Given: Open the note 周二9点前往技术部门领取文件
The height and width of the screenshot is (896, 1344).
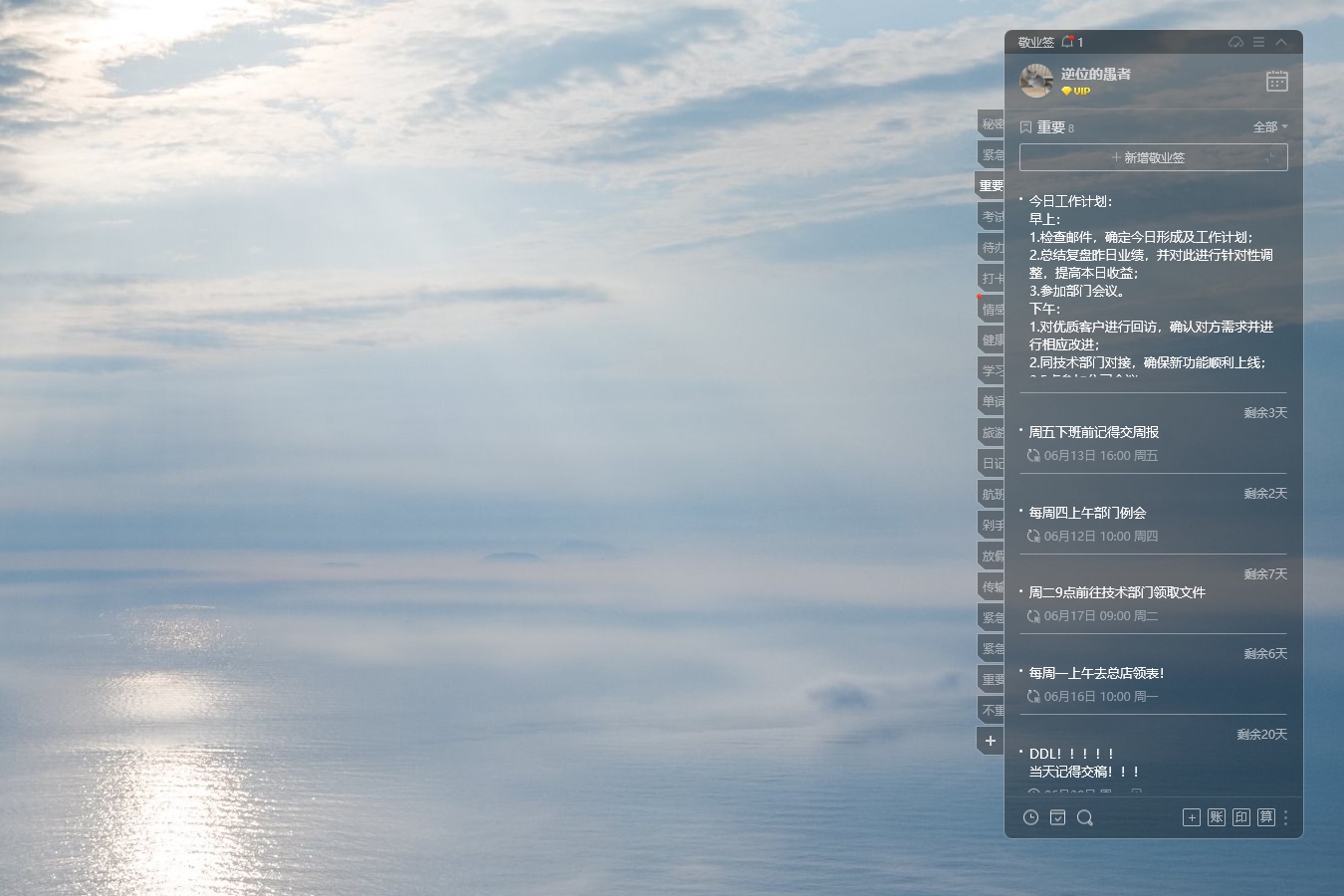Looking at the screenshot, I should 1117,592.
